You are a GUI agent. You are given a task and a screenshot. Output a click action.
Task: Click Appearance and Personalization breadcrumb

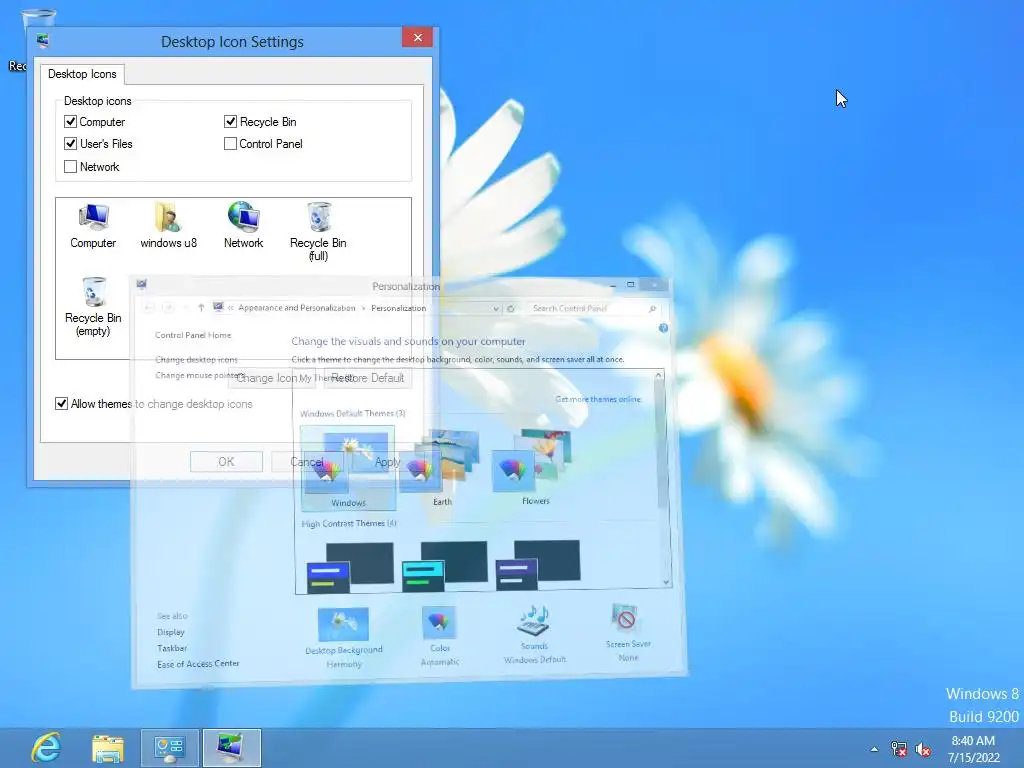pyautogui.click(x=296, y=308)
